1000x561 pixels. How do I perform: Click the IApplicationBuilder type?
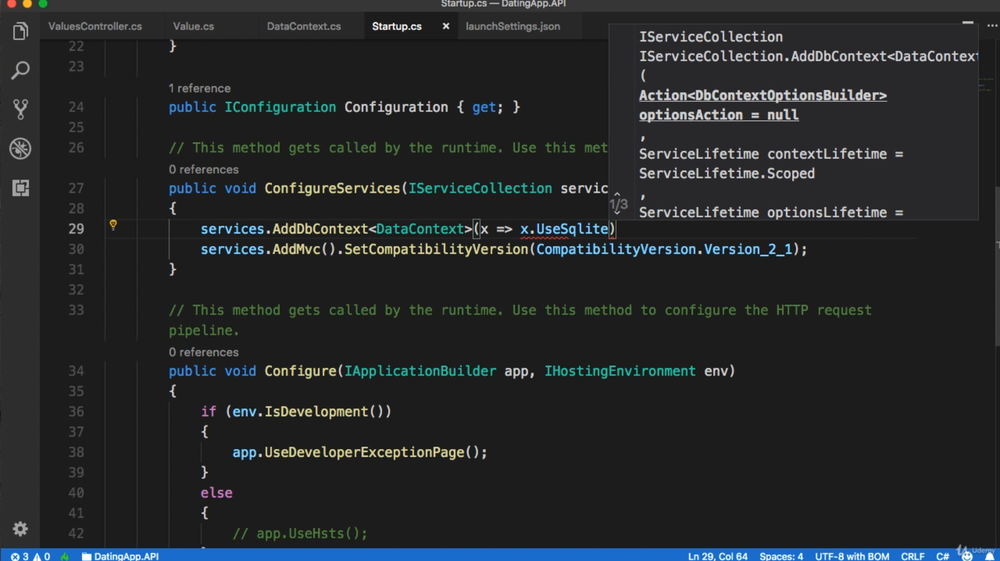click(x=420, y=371)
